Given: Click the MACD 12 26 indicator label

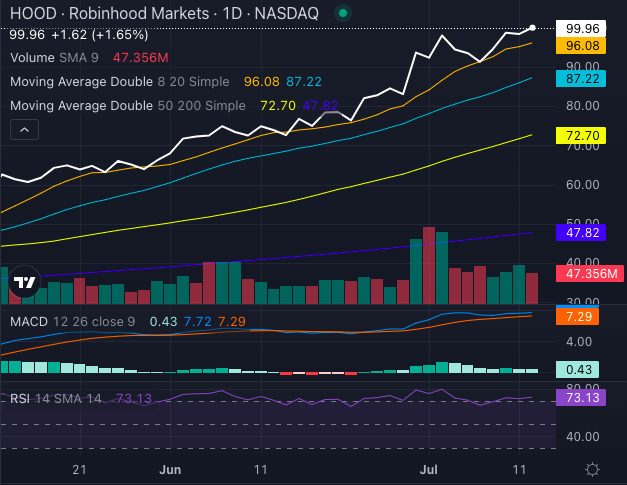Looking at the screenshot, I should click(x=72, y=321).
